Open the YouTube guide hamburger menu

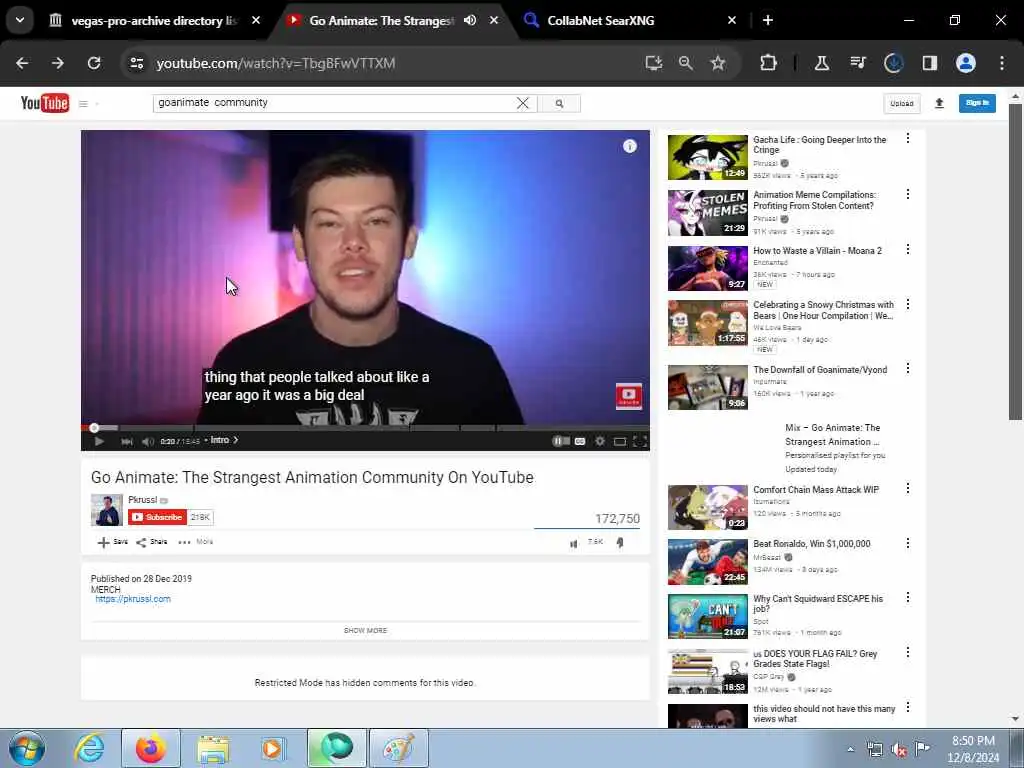(x=83, y=104)
